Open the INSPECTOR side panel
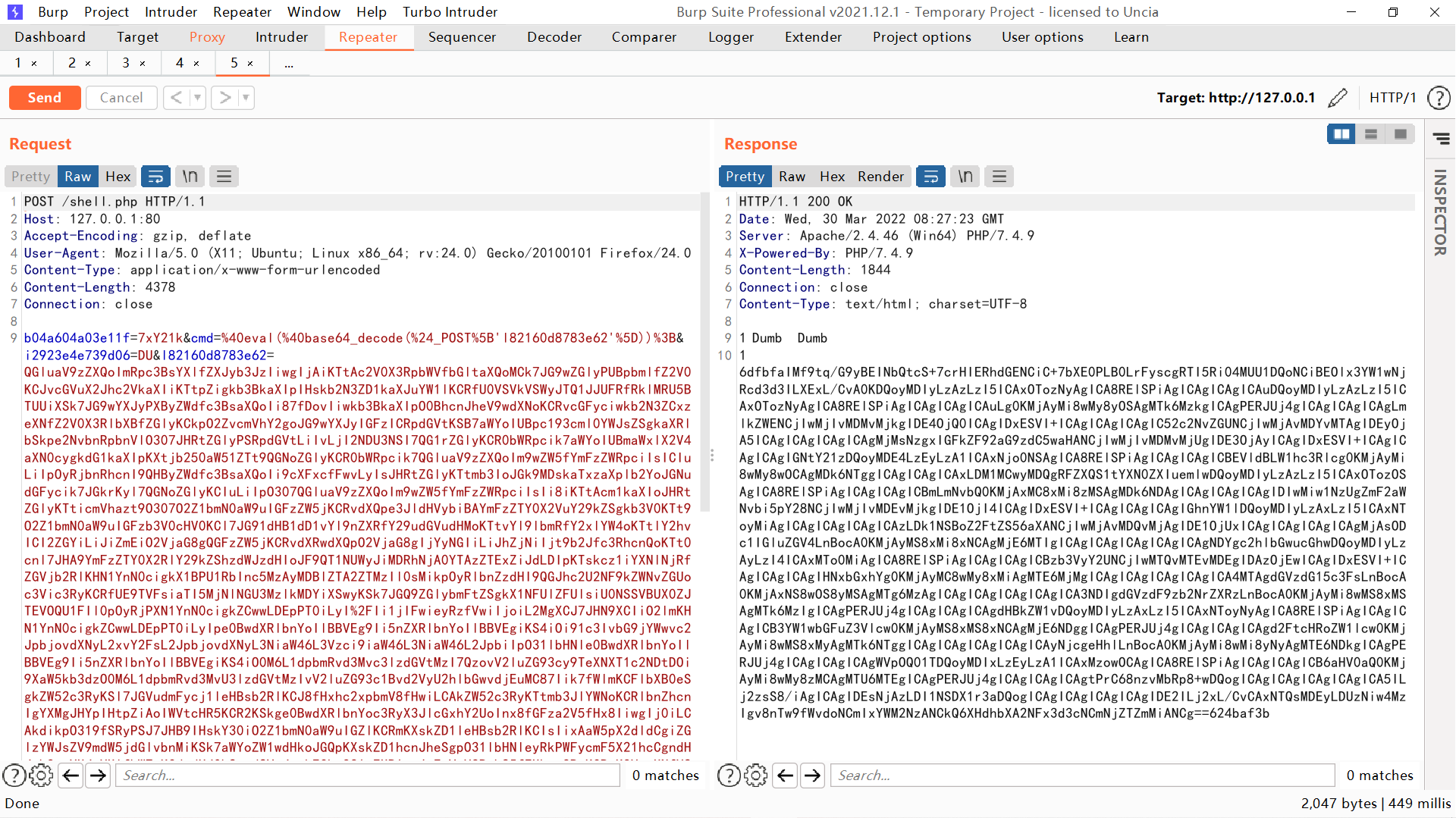Viewport: 1456px width, 818px height. (1440, 213)
